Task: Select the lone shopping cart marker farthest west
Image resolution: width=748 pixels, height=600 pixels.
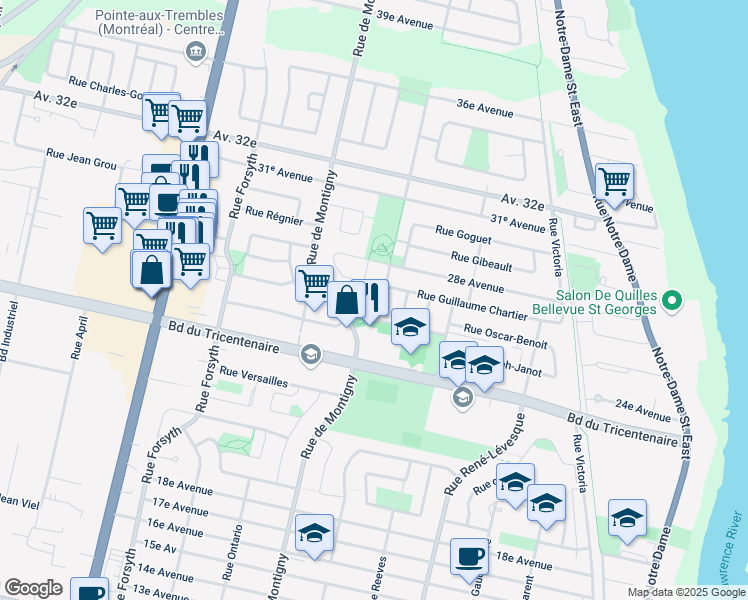Action: [103, 228]
